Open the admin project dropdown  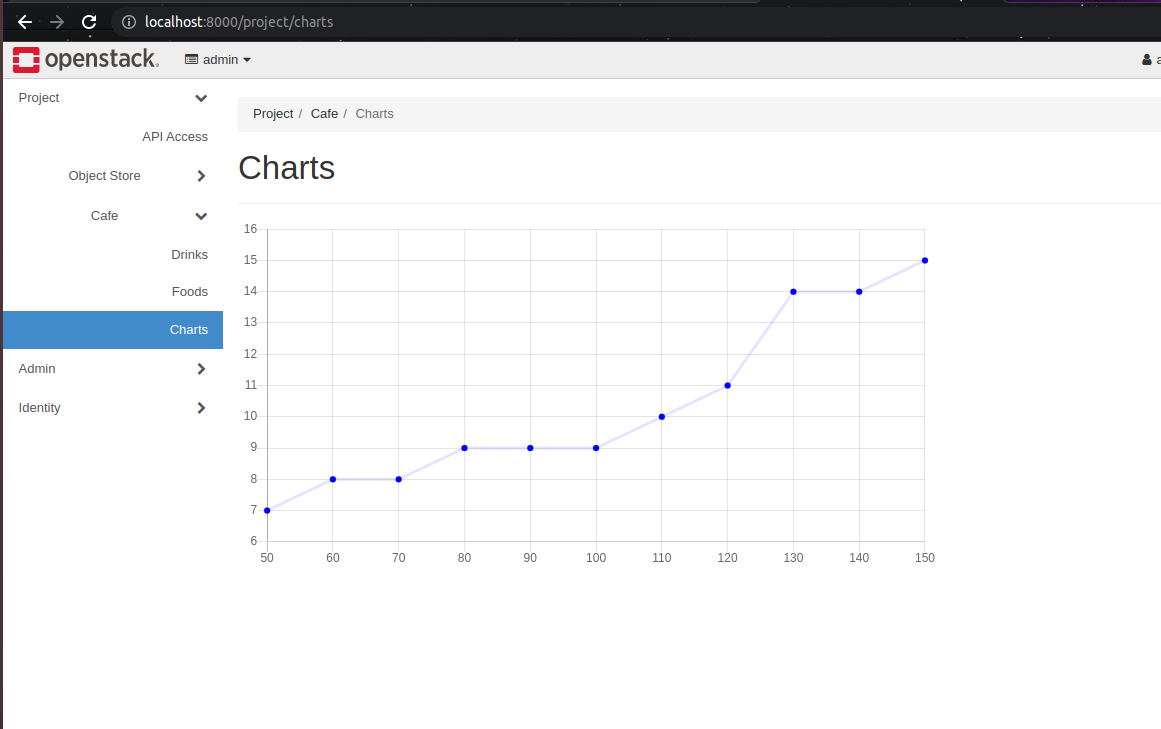(218, 60)
